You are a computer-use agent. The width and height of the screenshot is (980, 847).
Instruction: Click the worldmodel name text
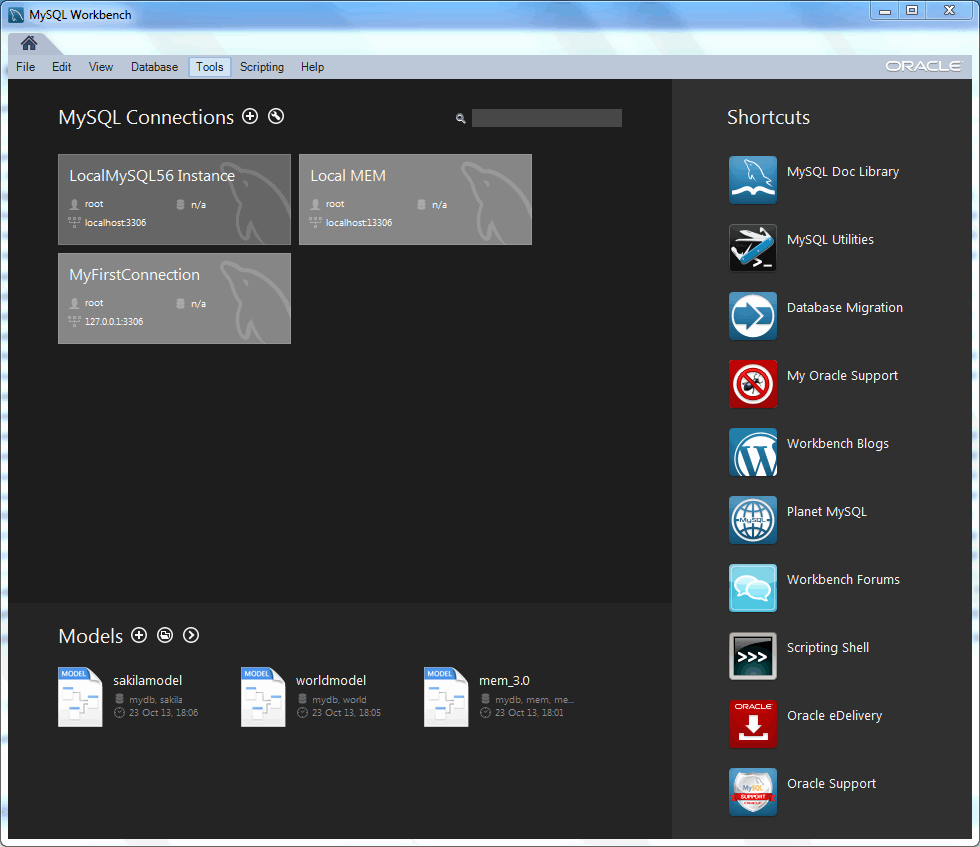(331, 681)
